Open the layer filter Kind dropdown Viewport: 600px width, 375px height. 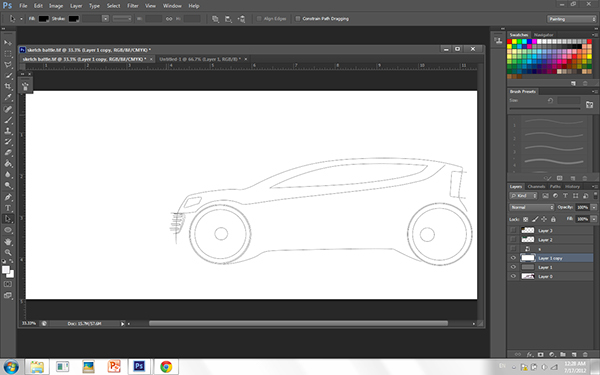click(523, 196)
